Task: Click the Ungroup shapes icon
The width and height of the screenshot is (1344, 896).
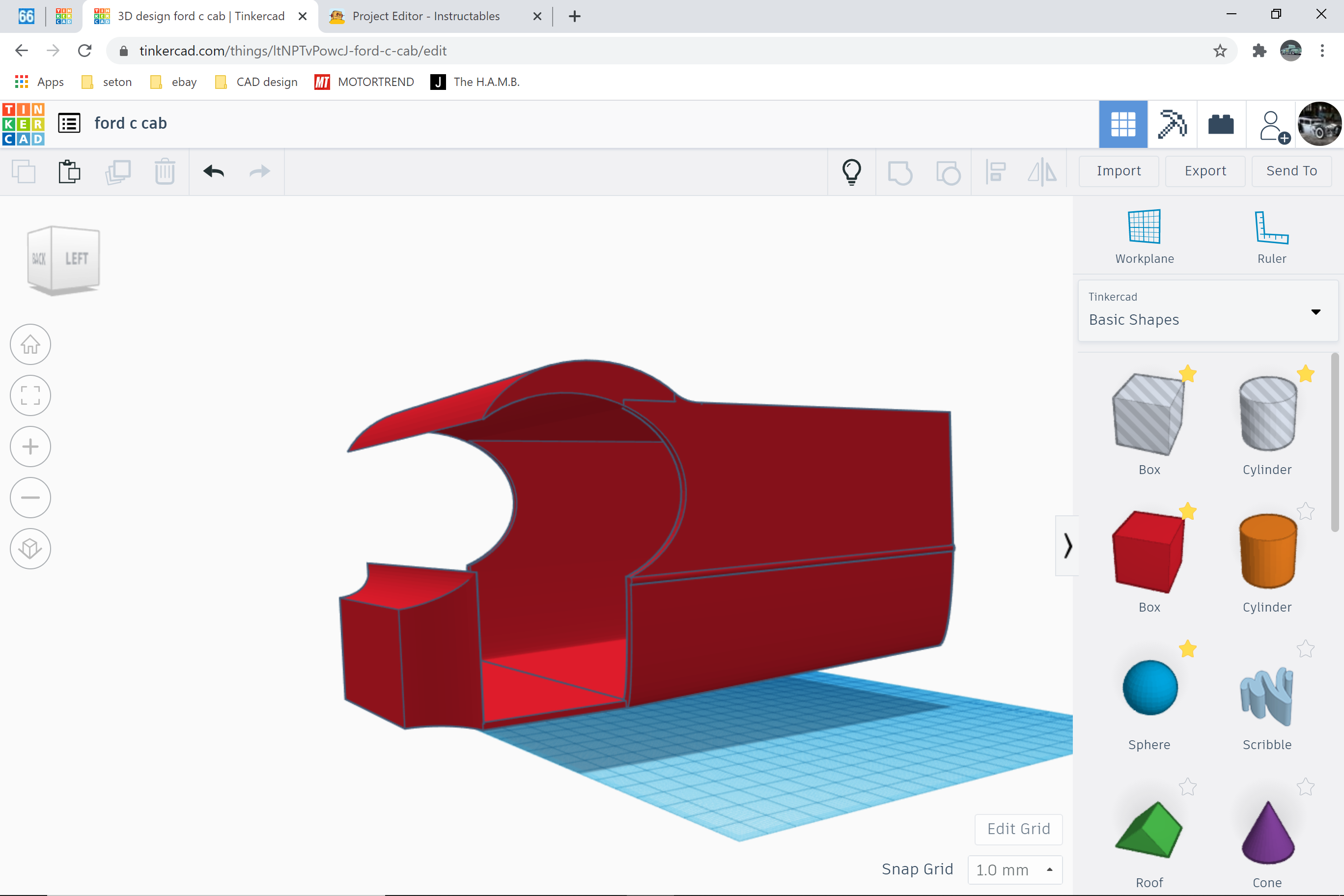Action: 948,172
